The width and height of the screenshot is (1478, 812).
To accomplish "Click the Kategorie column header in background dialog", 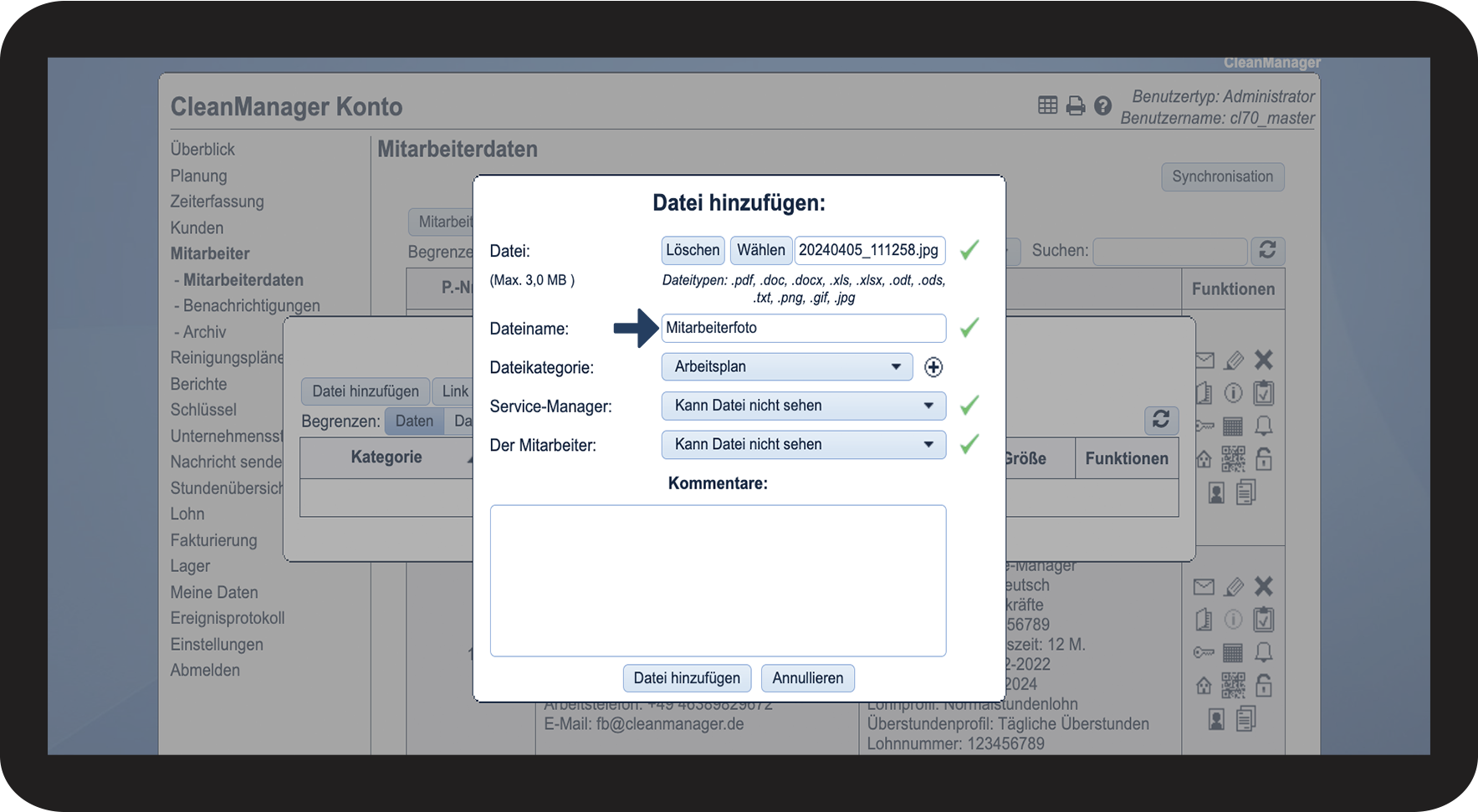I will click(x=386, y=457).
